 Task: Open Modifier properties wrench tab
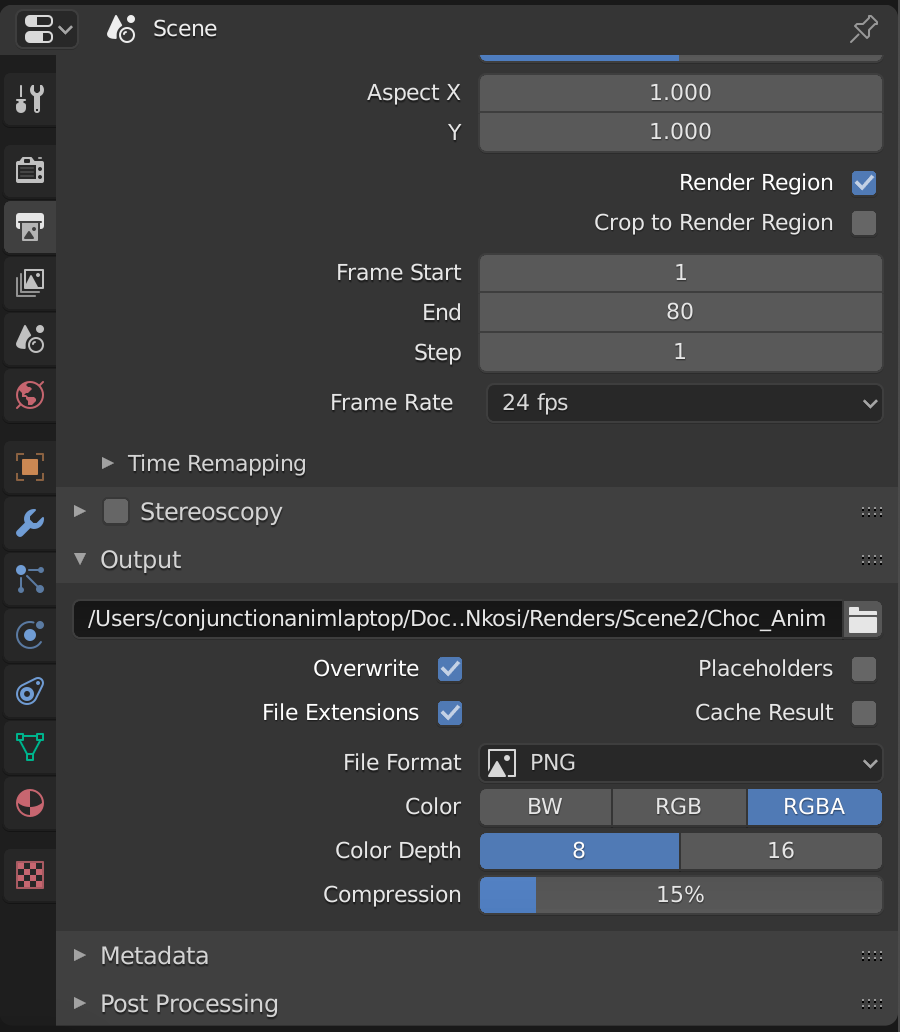coord(30,523)
